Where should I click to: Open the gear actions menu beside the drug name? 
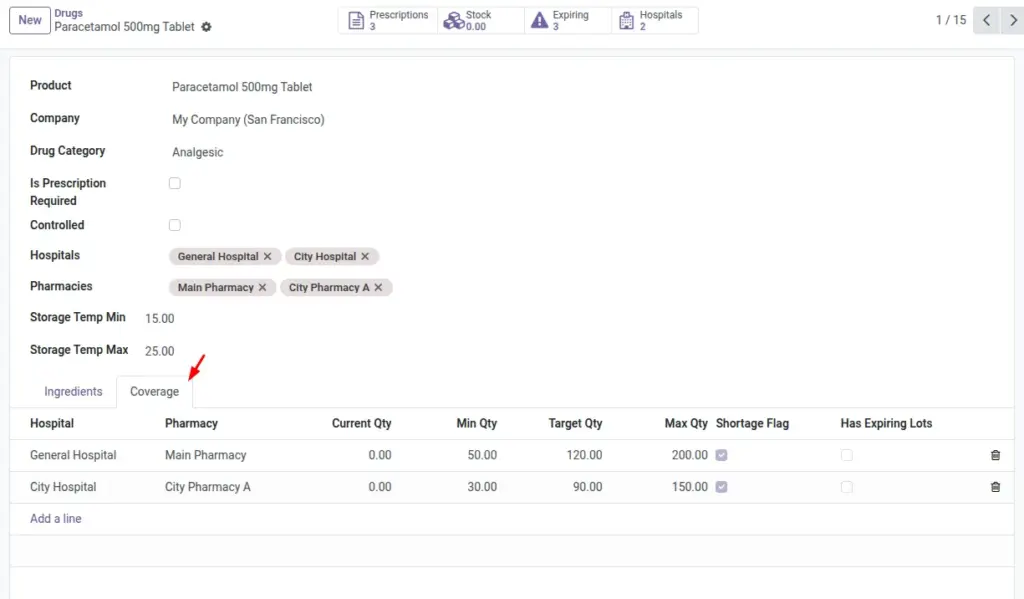click(x=206, y=27)
